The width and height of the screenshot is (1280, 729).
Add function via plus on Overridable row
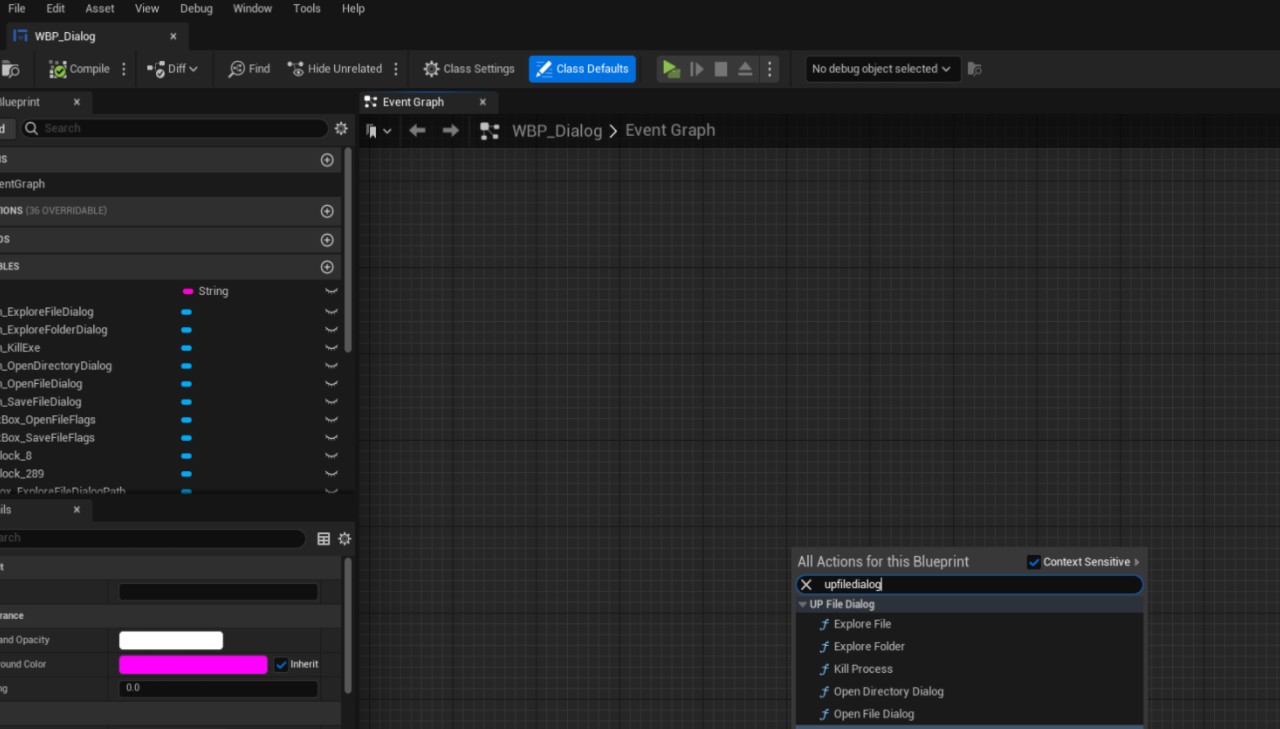point(327,211)
